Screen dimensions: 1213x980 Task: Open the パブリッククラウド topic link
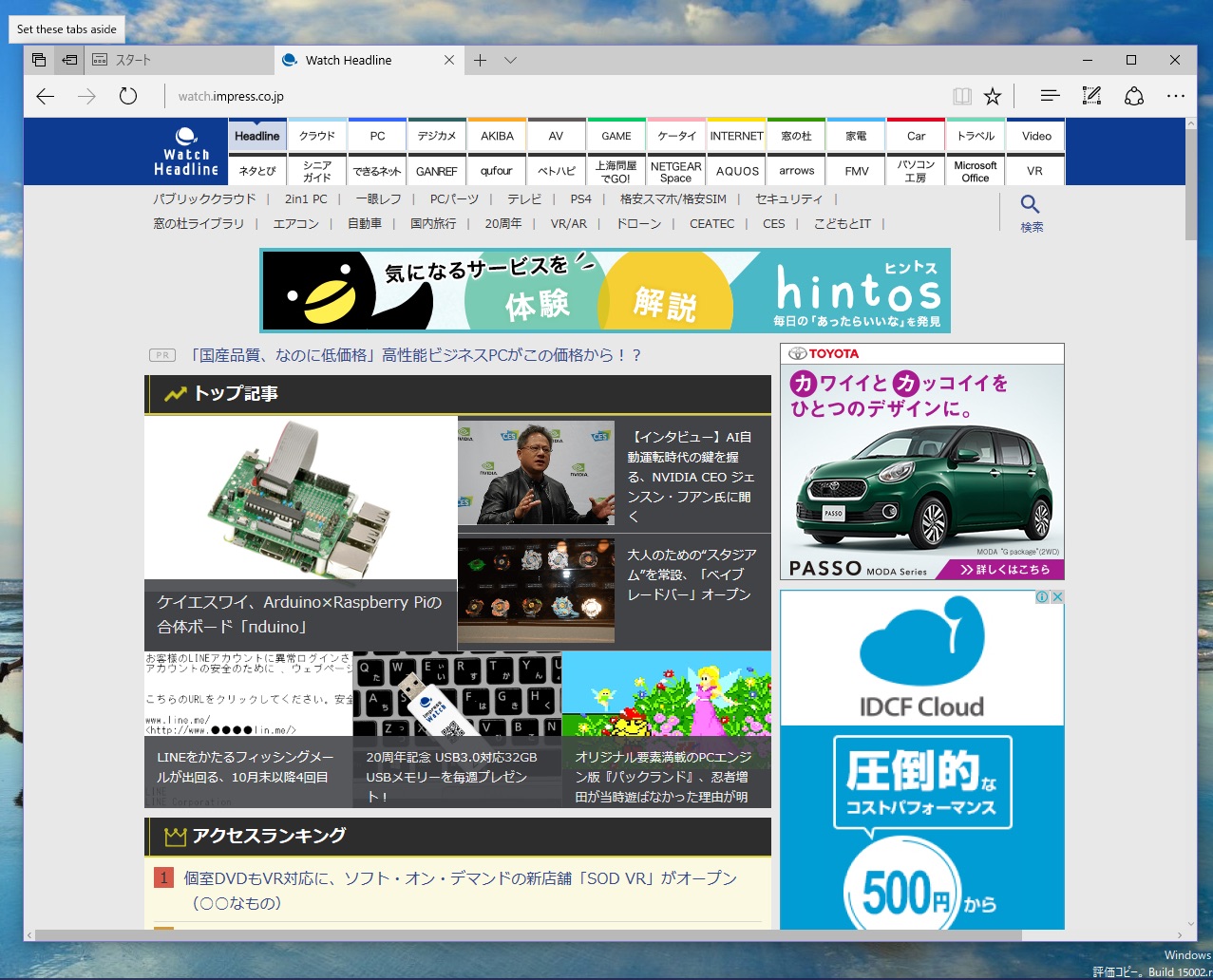[x=205, y=198]
